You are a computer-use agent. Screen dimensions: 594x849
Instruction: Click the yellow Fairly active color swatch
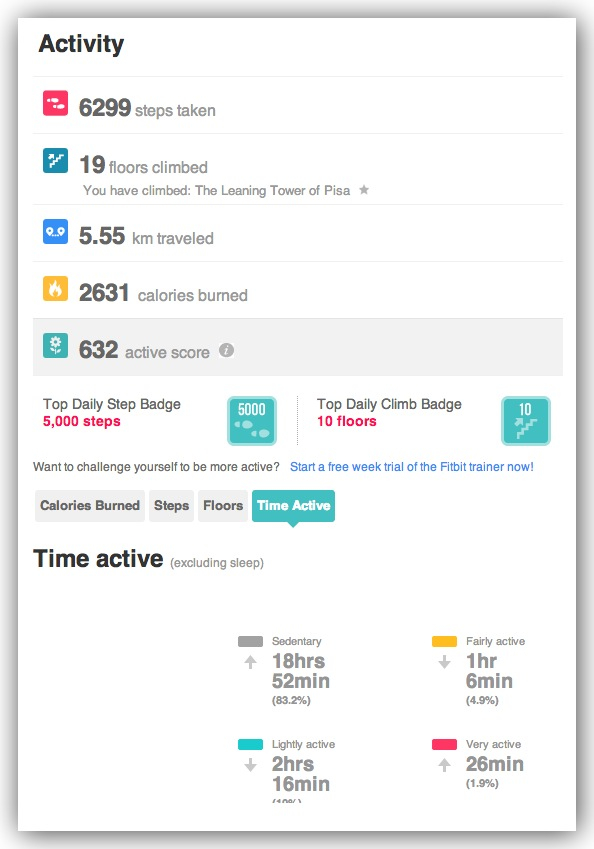click(445, 642)
